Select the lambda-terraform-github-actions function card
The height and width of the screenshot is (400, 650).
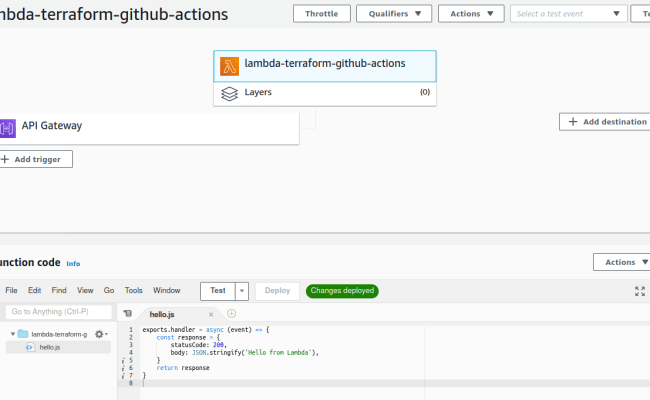pyautogui.click(x=325, y=66)
